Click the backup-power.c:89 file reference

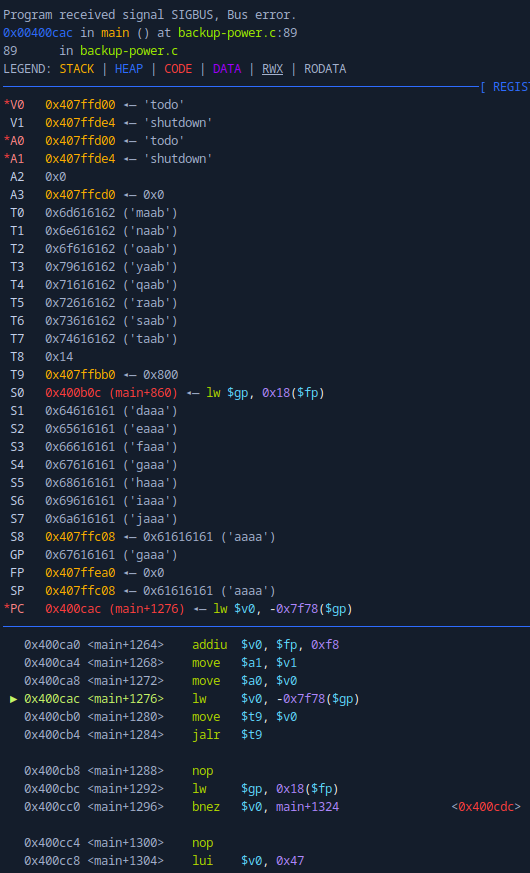click(238, 33)
